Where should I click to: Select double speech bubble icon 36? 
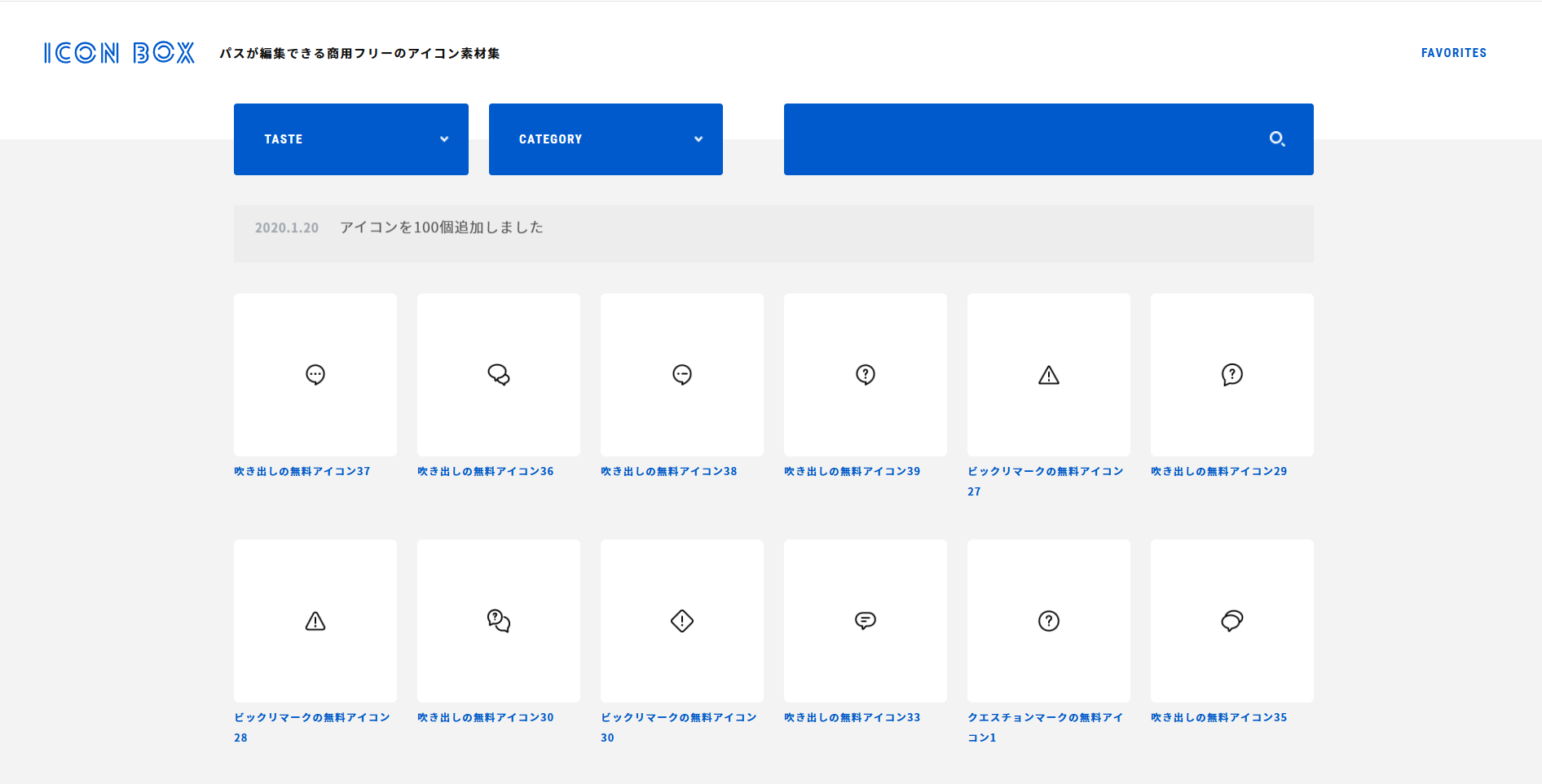click(499, 375)
